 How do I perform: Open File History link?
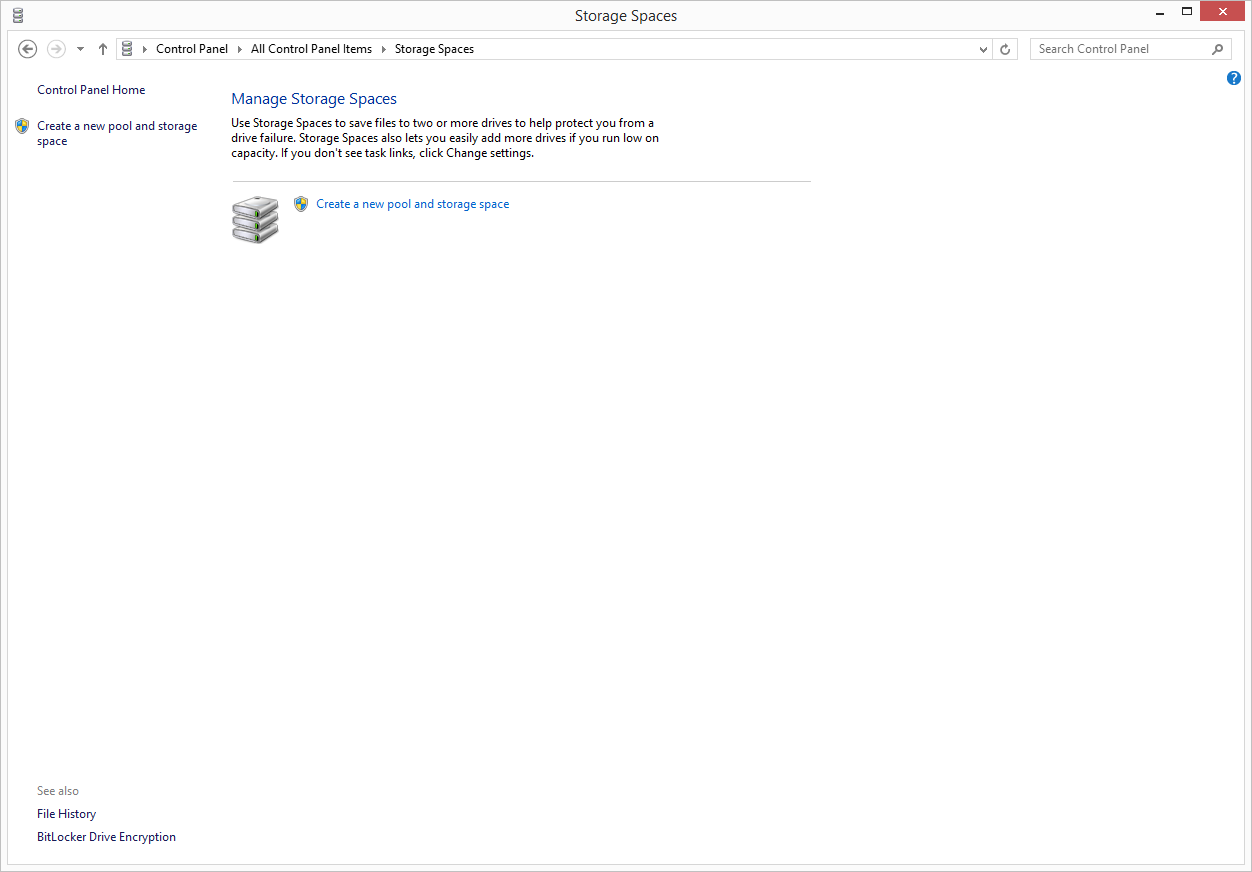[67, 814]
